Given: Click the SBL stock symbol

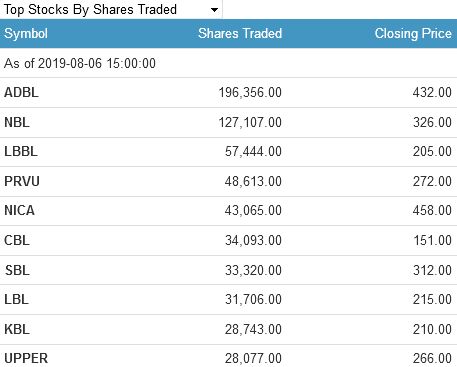Looking at the screenshot, I should (x=17, y=270).
